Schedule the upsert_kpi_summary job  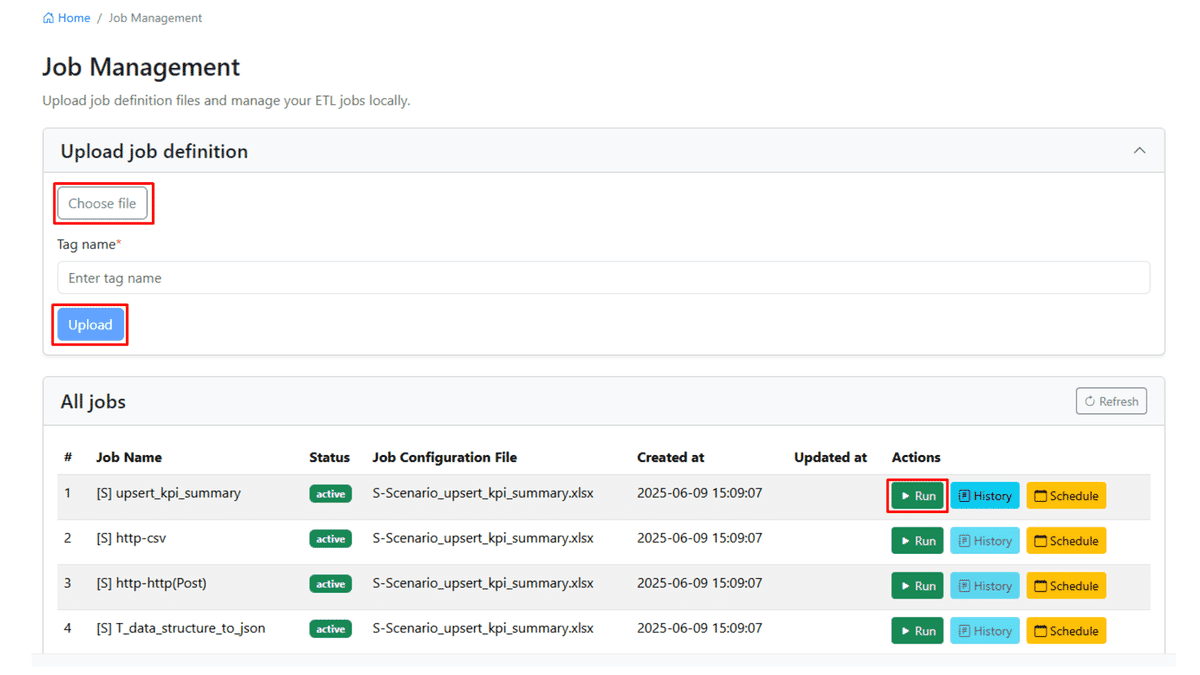coord(1066,496)
